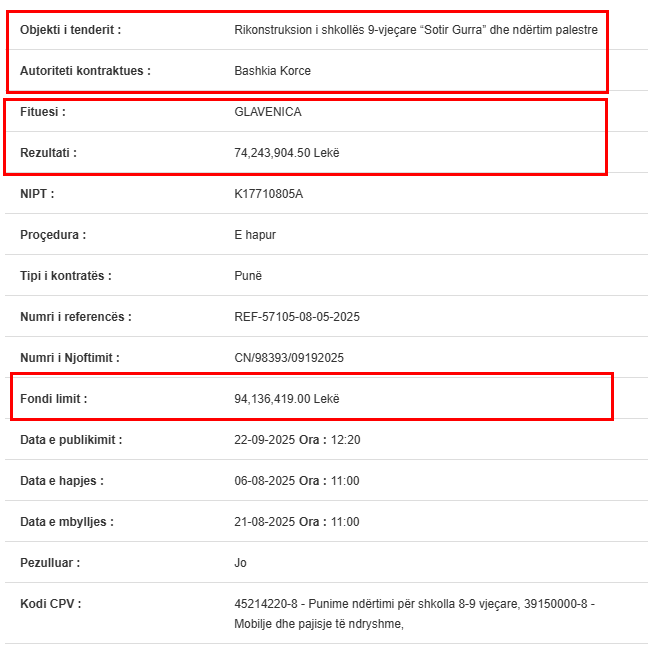
Task: Click the publication date 22-09-2025
Action: coord(263,440)
